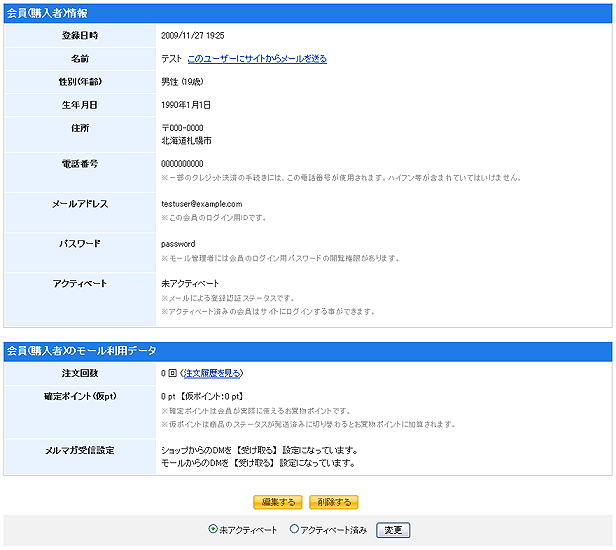Click the registration date 2009/11/27 19:25

[192, 36]
